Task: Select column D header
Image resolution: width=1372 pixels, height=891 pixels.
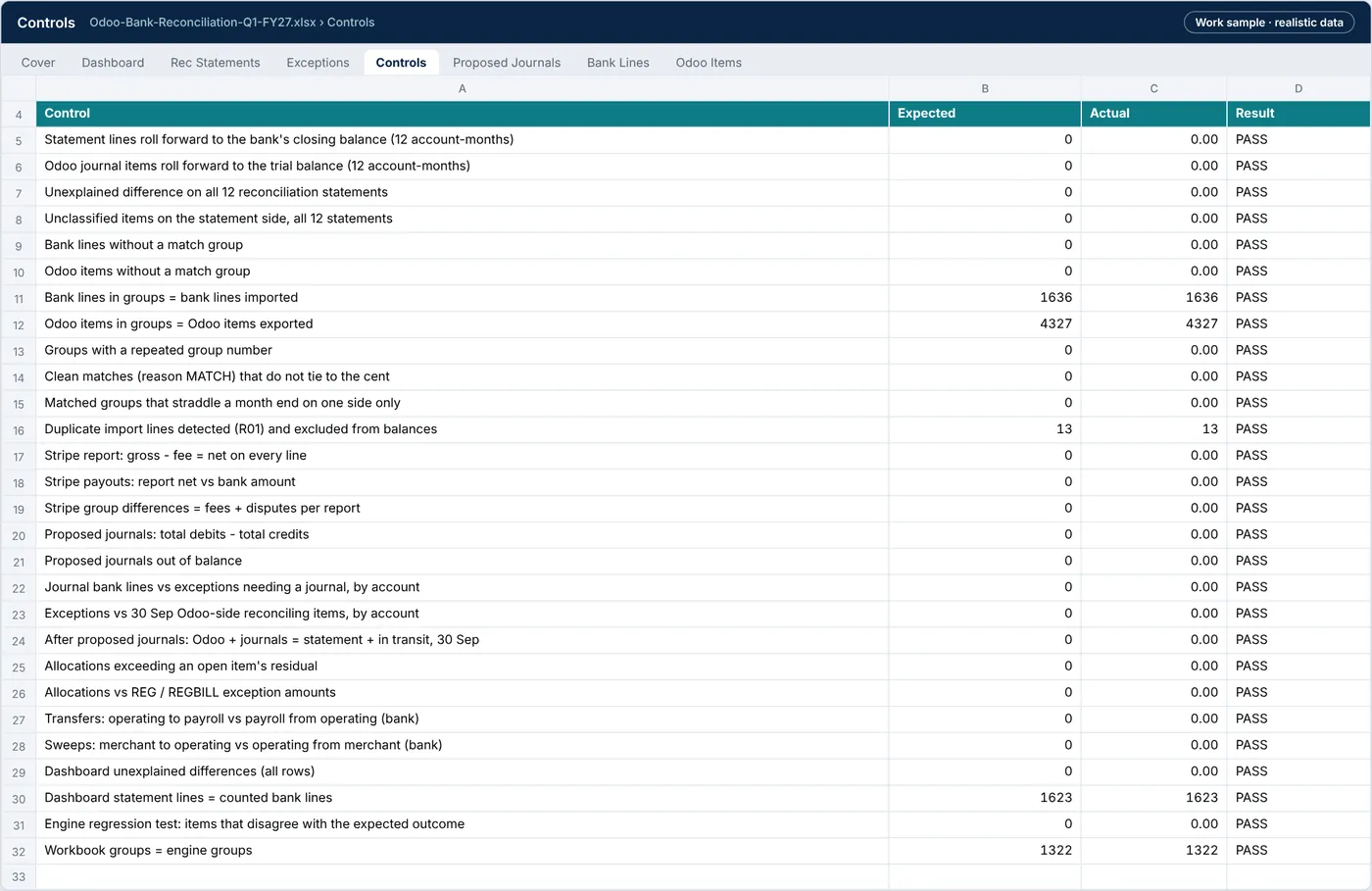Action: coord(1298,88)
